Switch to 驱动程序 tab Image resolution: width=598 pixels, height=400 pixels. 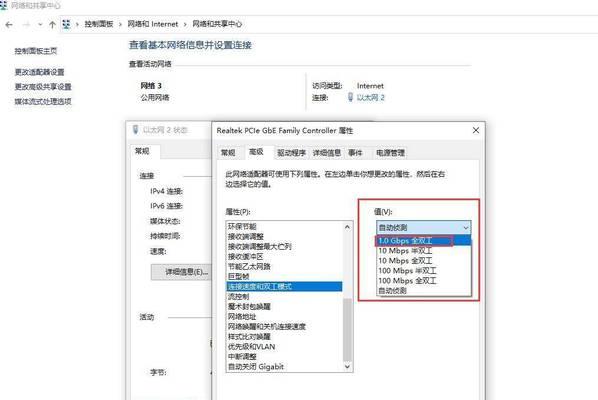click(291, 153)
